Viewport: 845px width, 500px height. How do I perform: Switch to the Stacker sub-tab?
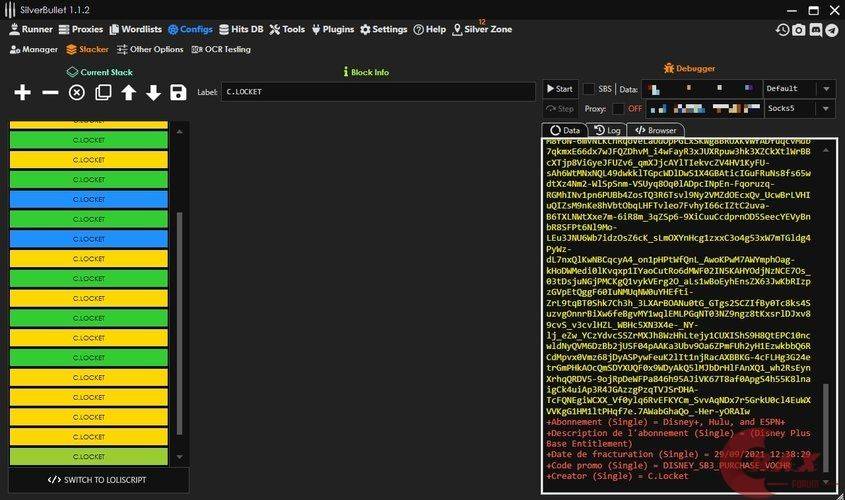(x=87, y=50)
